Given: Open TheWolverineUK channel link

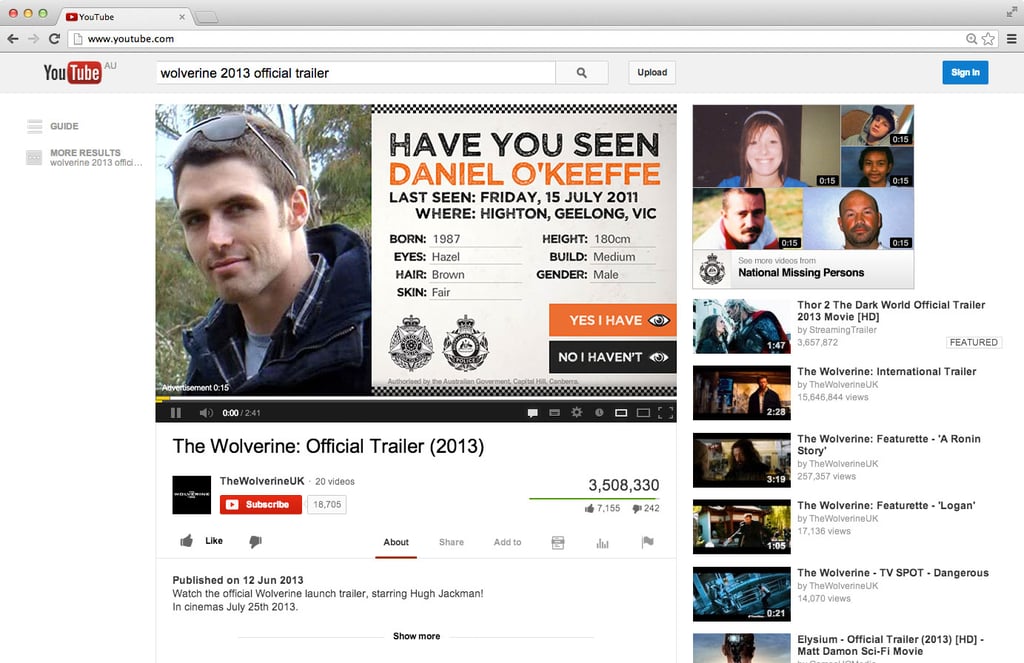Looking at the screenshot, I should [x=262, y=481].
